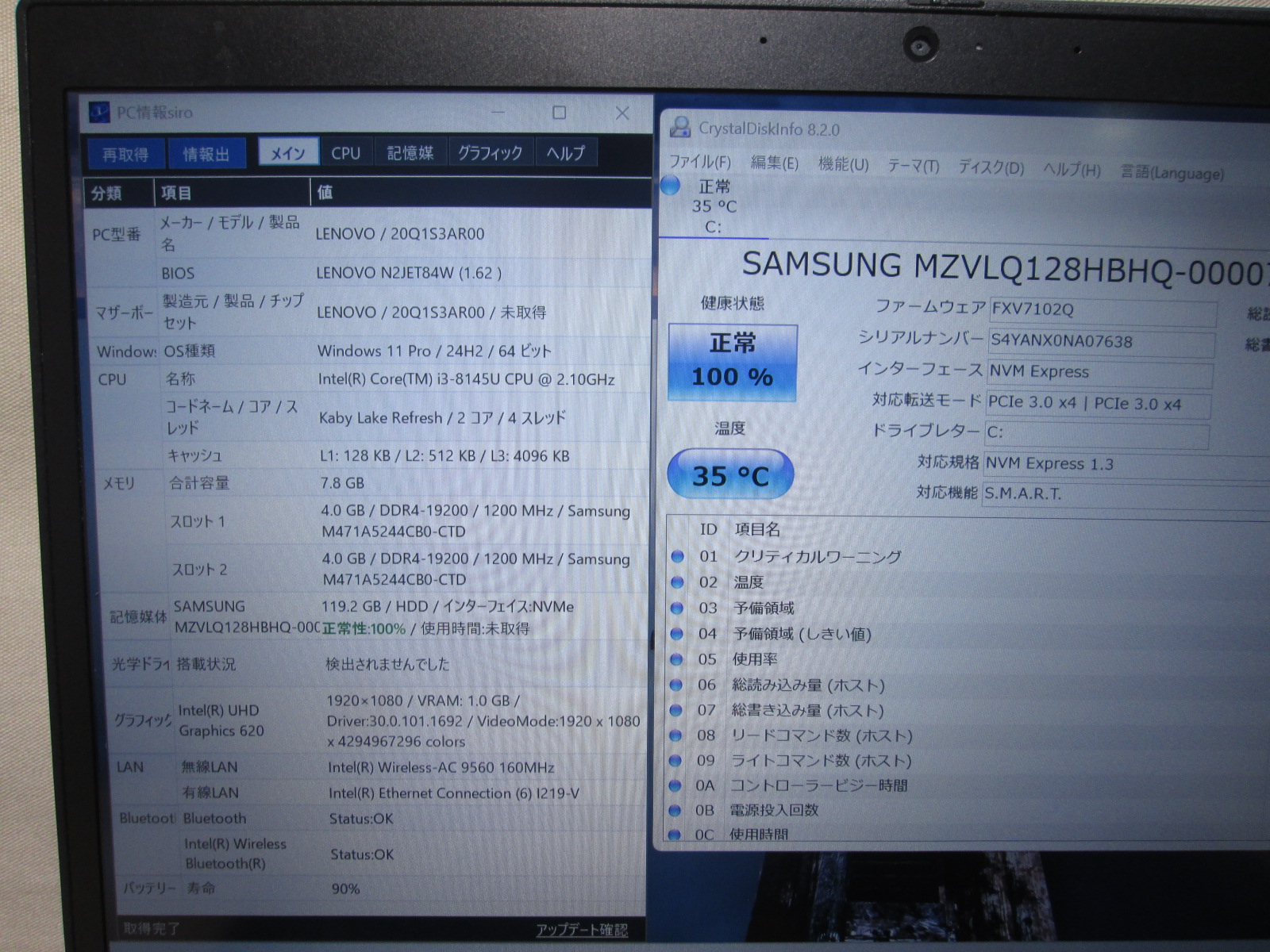Viewport: 1270px width, 952px height.
Task: Click the 対応機能 field S.M.A.R.T.
Action: click(1126, 494)
